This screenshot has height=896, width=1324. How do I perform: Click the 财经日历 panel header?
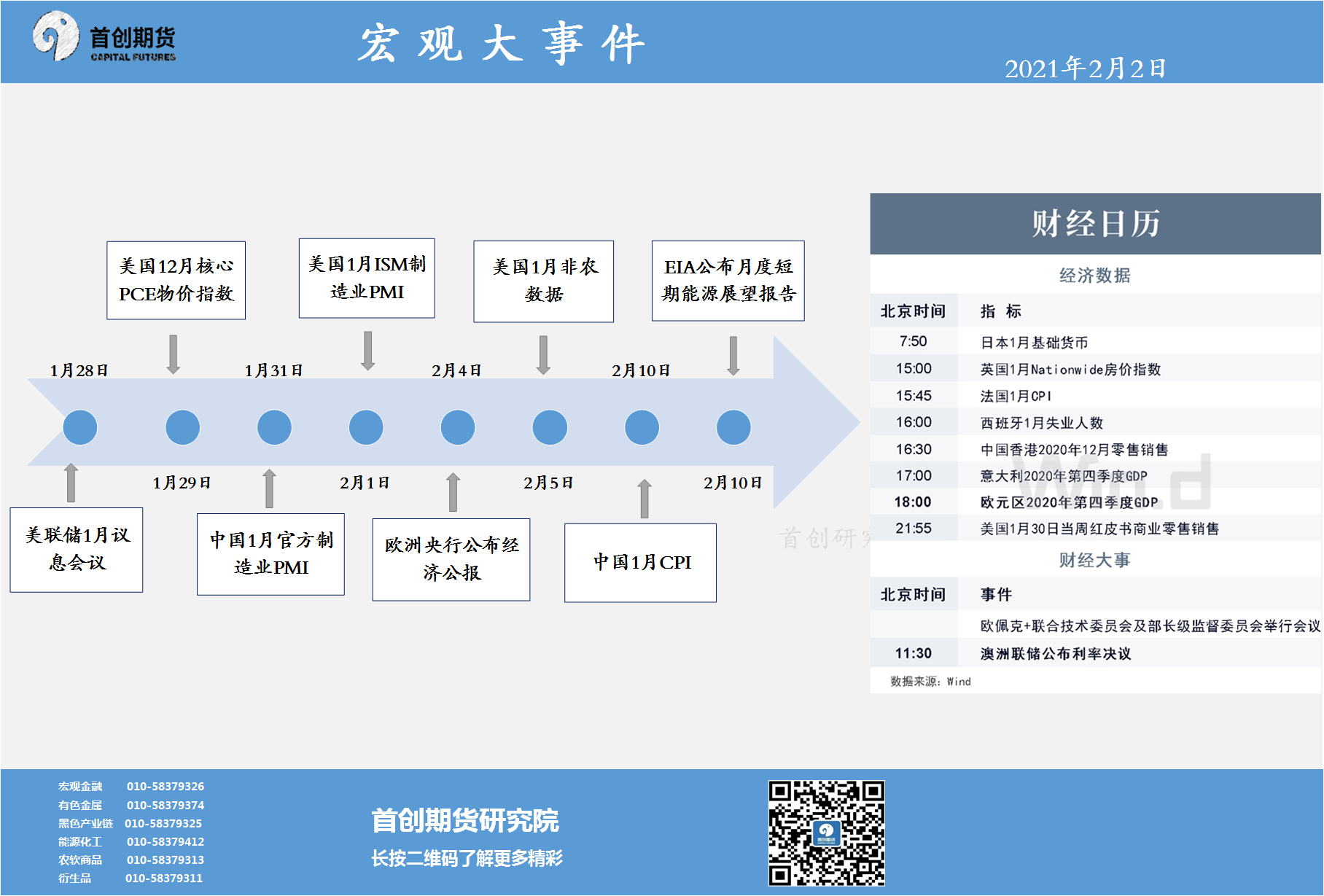pos(1095,224)
